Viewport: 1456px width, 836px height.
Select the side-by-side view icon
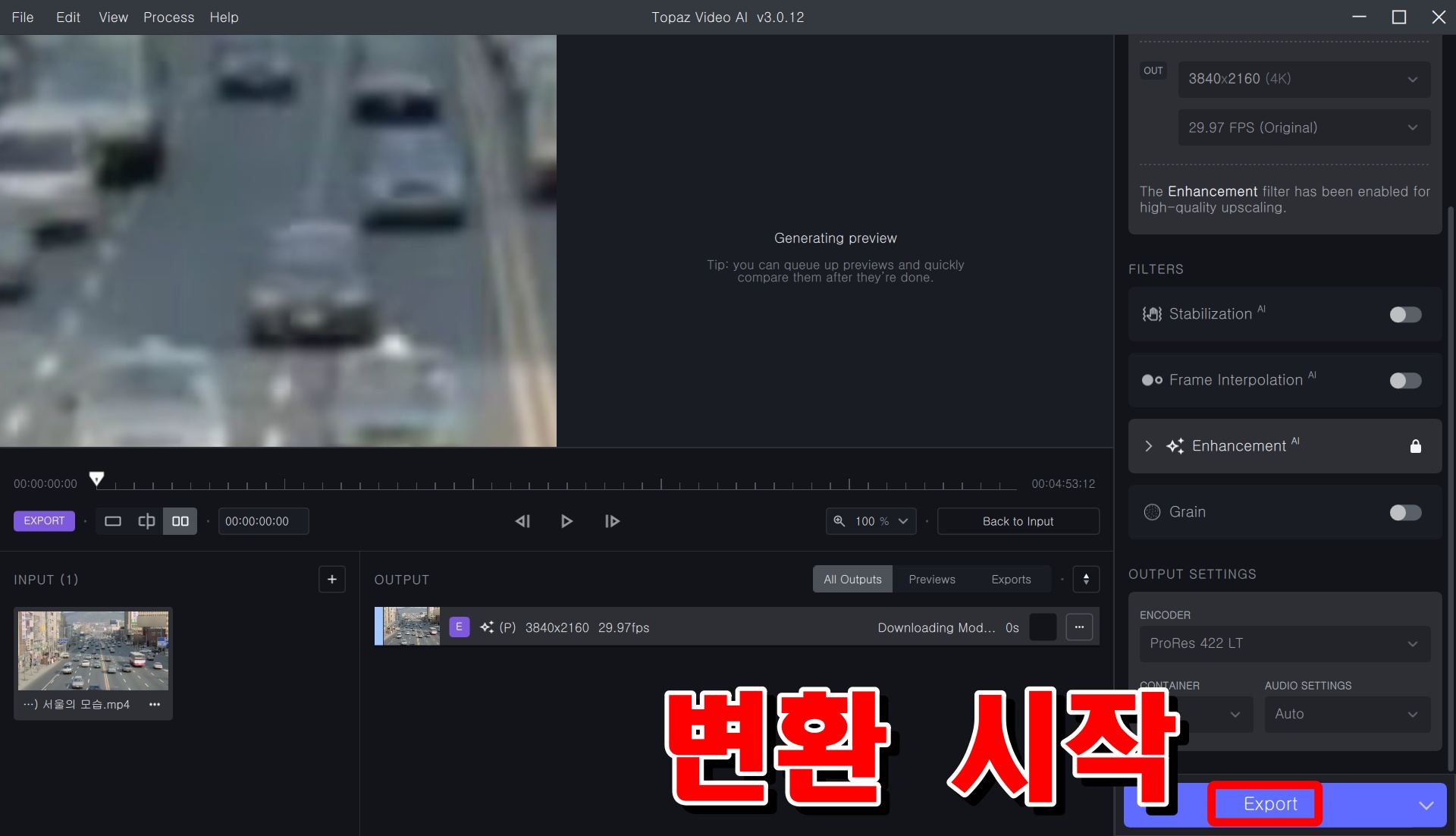[x=180, y=521]
